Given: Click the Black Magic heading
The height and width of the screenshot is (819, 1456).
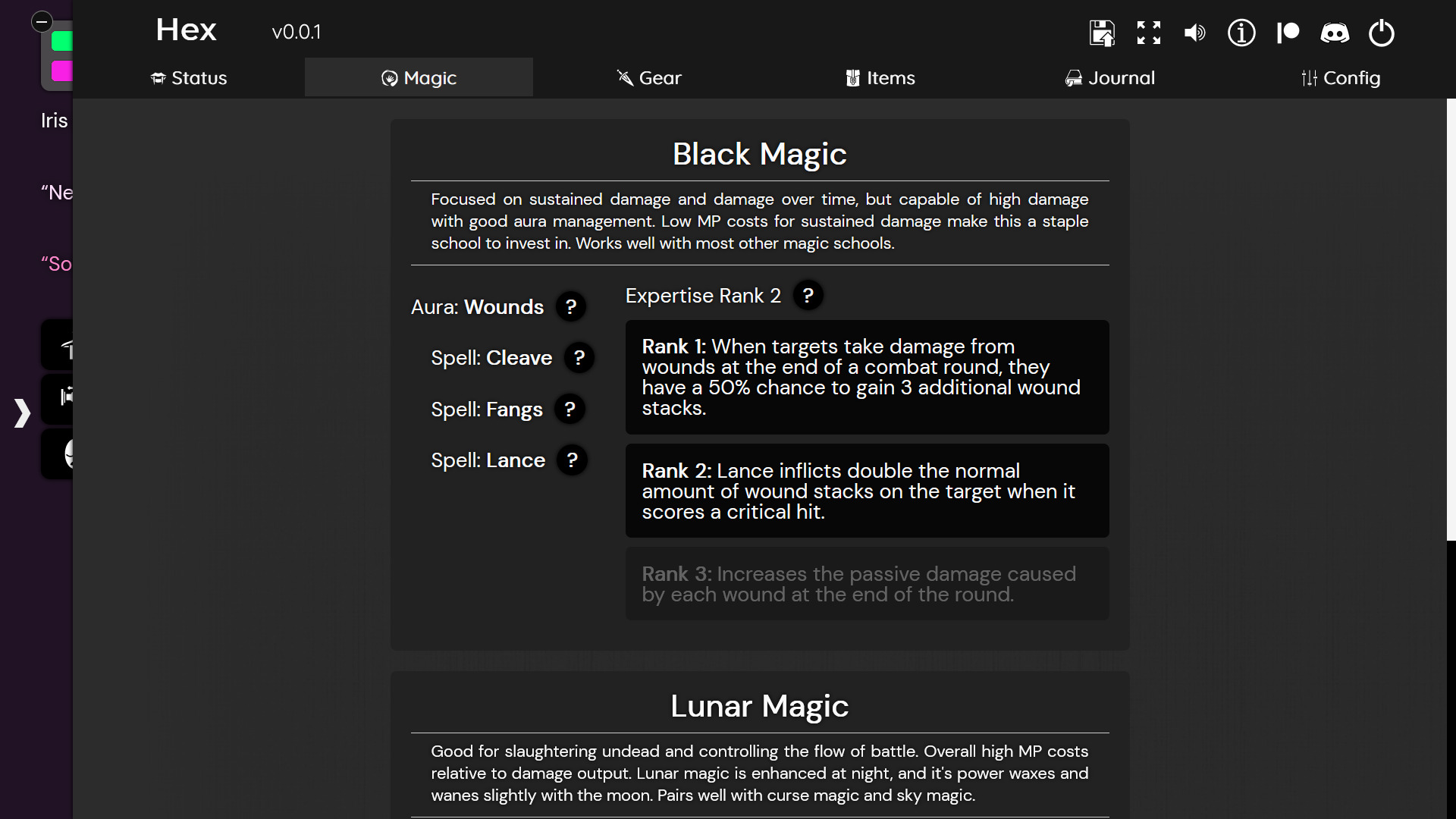Looking at the screenshot, I should [x=760, y=154].
